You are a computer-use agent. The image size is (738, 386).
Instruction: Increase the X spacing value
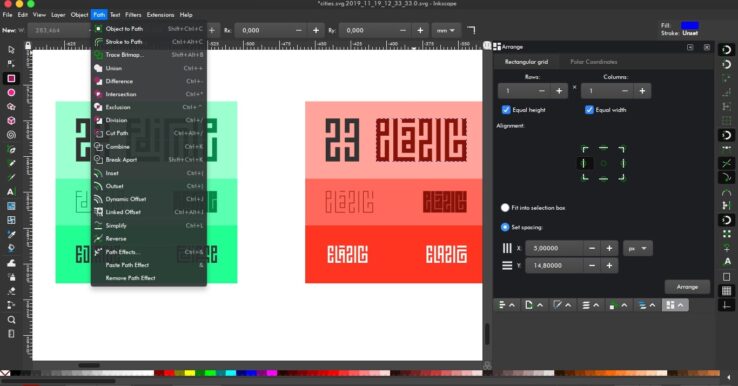[x=609, y=248]
